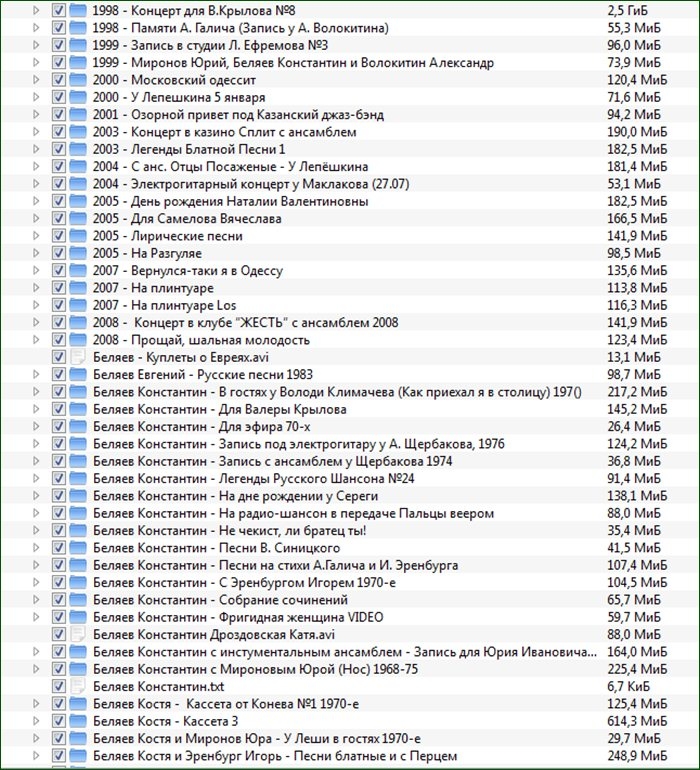This screenshot has height=770, width=700.
Task: Click folder icon of 'Не чекист, ли братец ты!'
Action: click(x=78, y=530)
